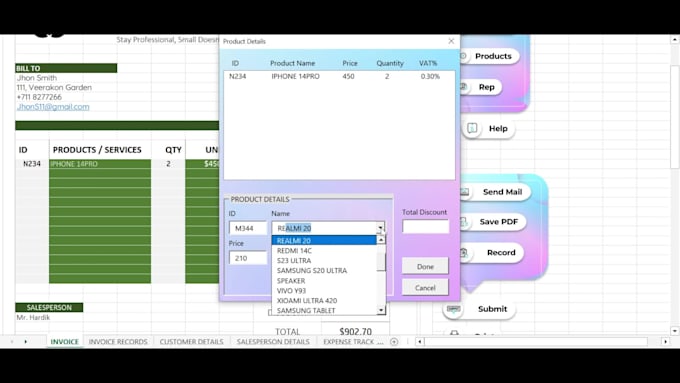Choose SAMSUNG S20 ULTRA from list
Viewport: 680px width, 383px height.
324,270
